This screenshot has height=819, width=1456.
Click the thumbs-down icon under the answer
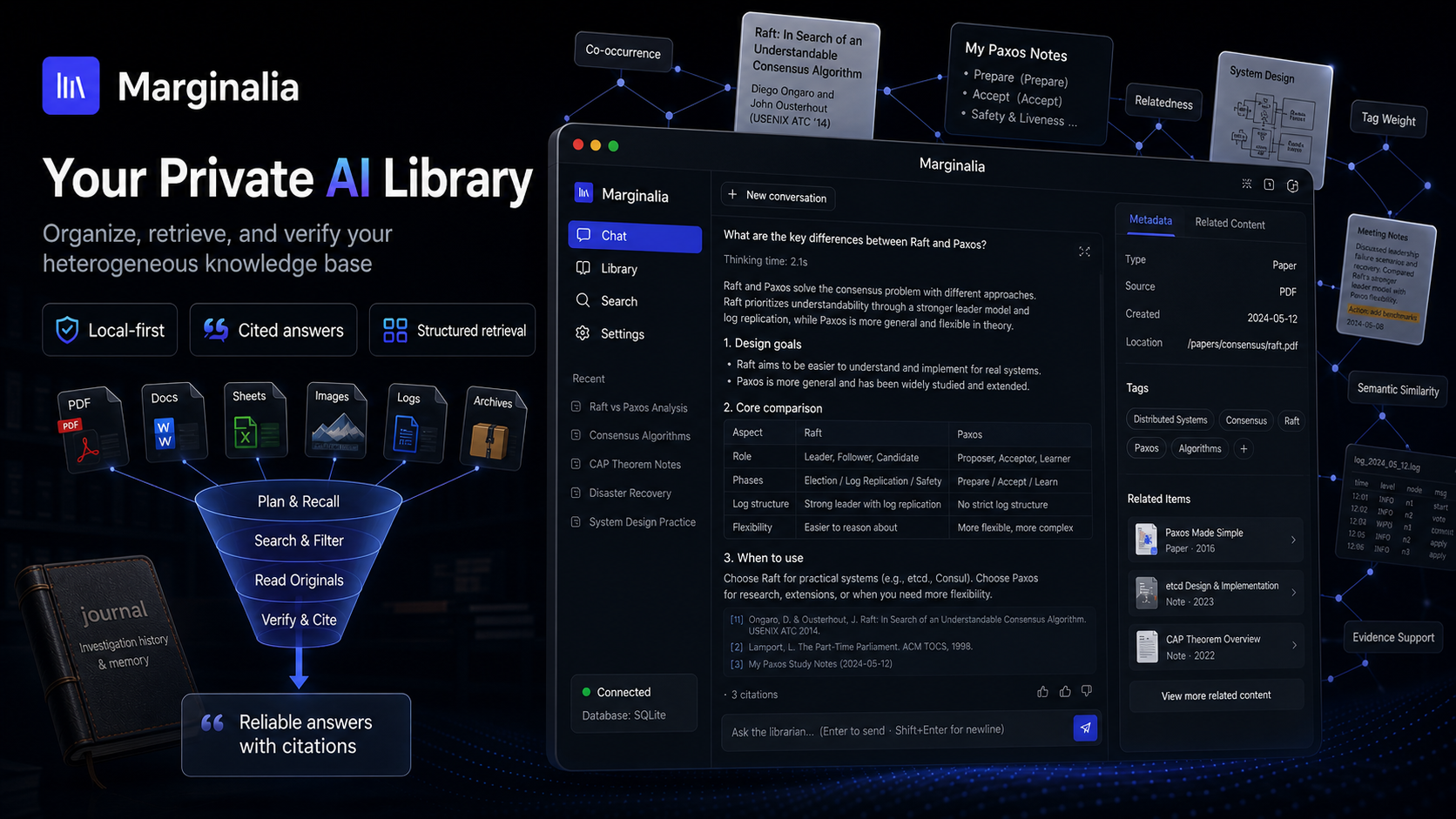[1087, 691]
